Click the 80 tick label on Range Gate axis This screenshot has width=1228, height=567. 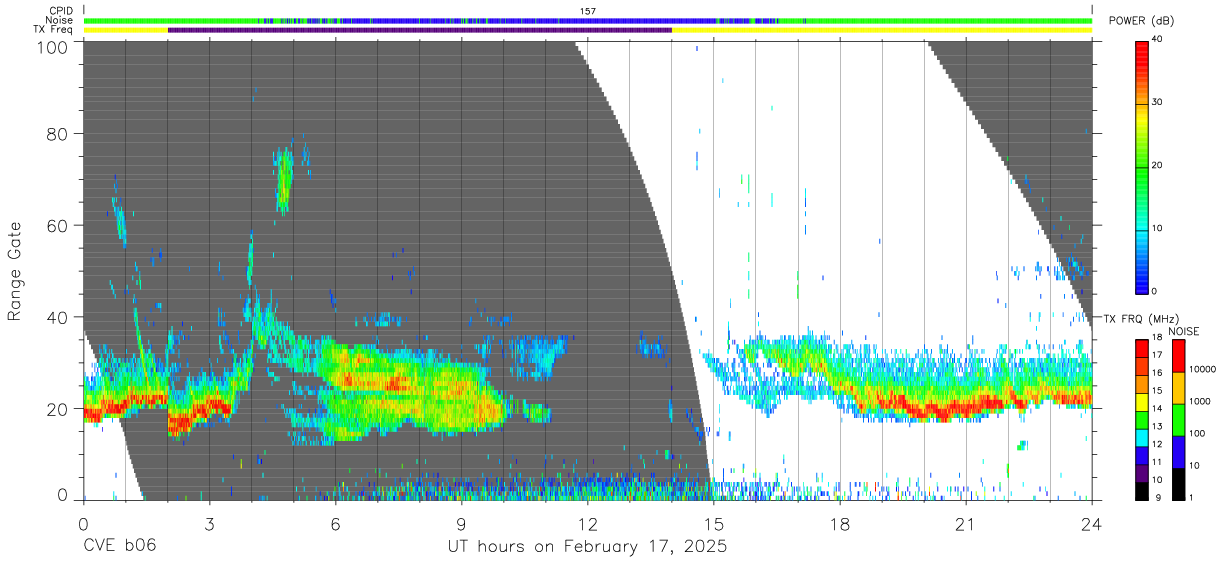coord(58,134)
